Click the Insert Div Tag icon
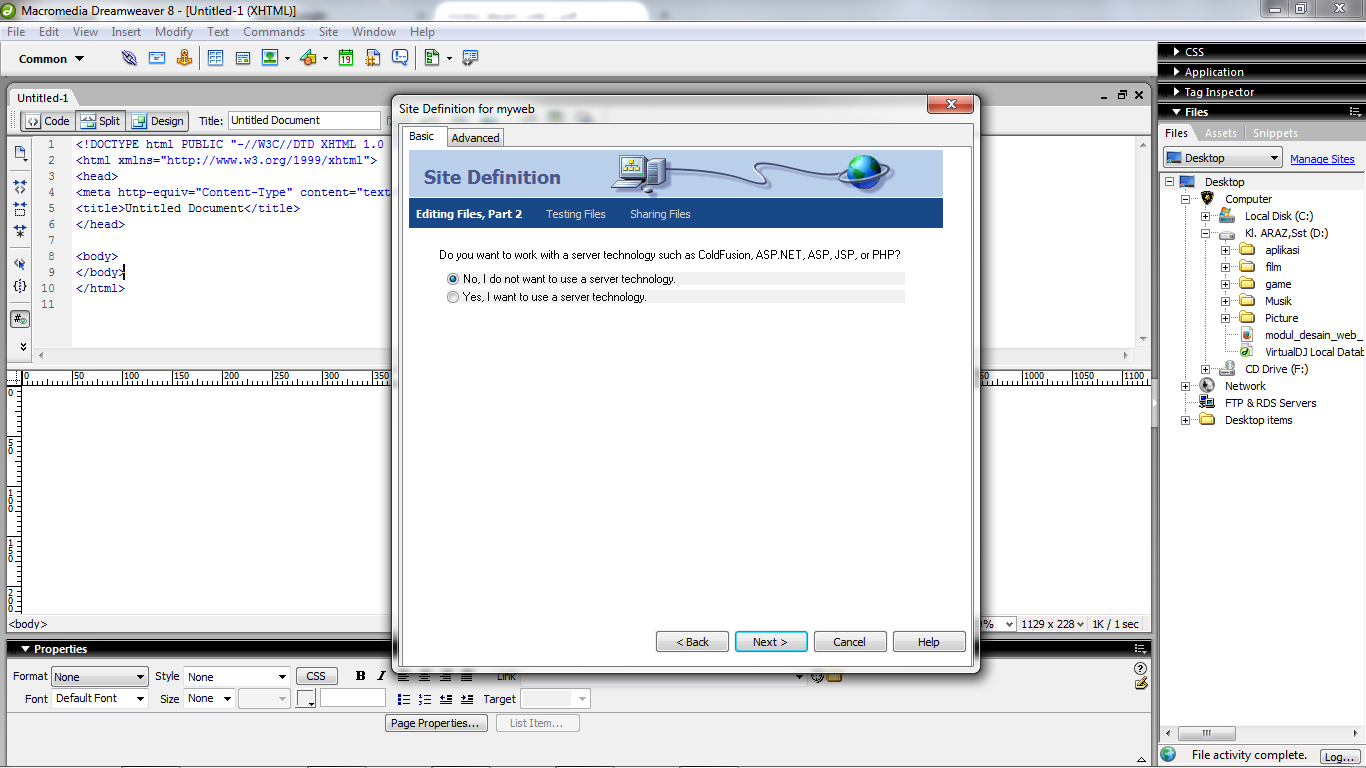The width and height of the screenshot is (1366, 768). (x=242, y=58)
